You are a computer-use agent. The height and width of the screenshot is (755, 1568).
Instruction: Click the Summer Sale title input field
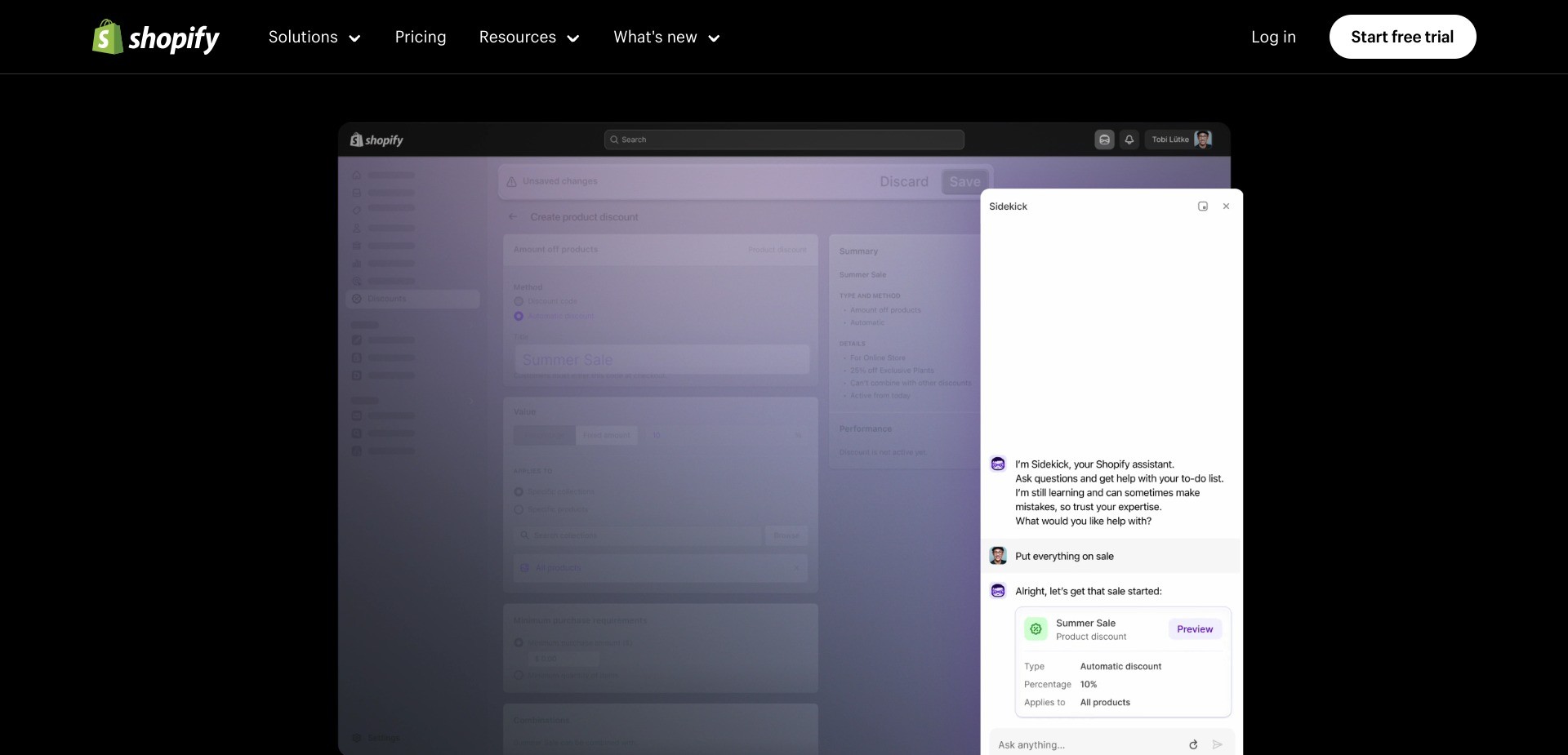(661, 360)
